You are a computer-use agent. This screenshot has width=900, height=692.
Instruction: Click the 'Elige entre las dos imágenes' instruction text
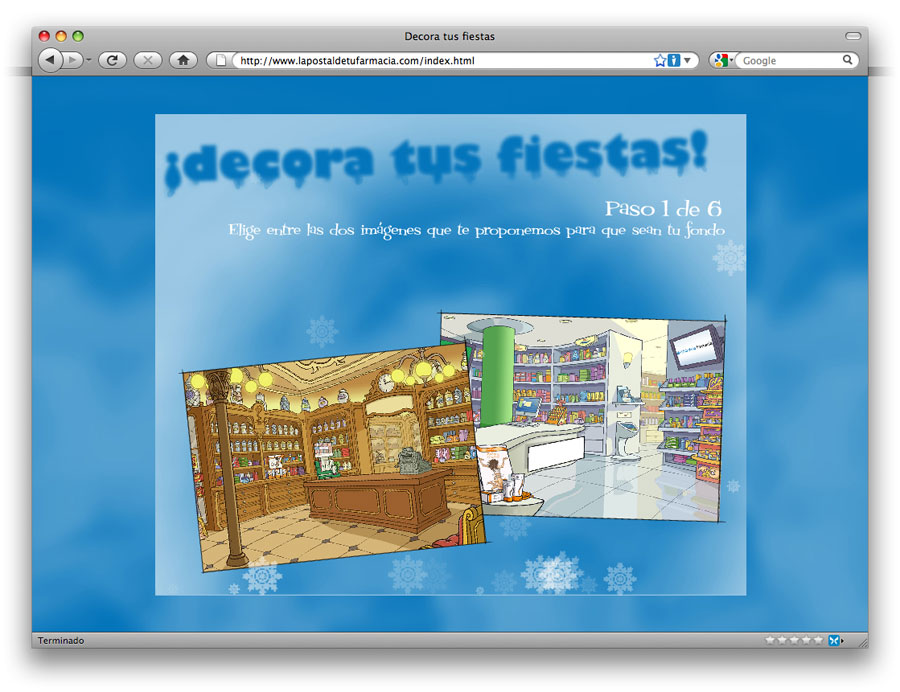476,231
